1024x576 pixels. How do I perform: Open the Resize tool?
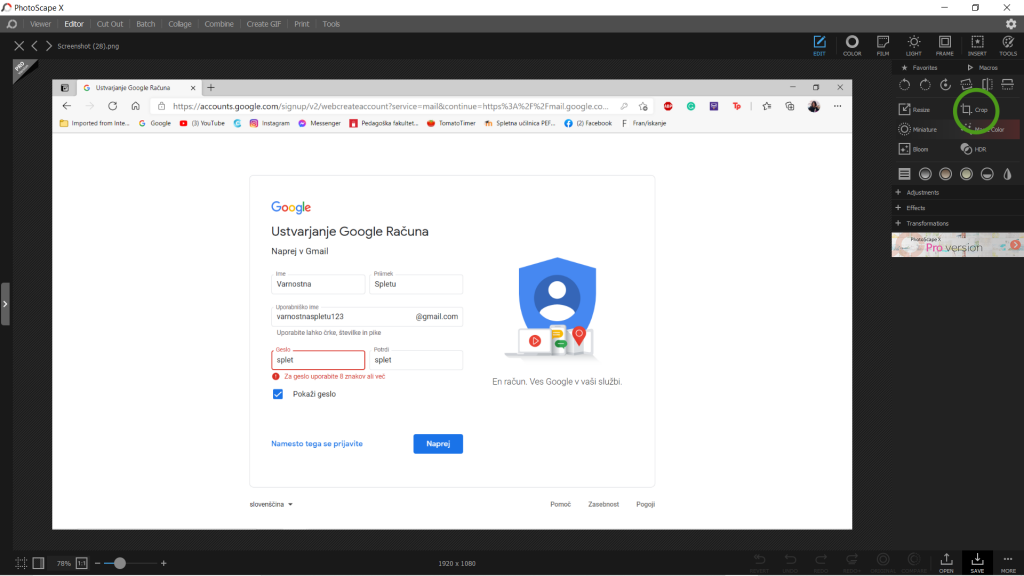(x=914, y=110)
